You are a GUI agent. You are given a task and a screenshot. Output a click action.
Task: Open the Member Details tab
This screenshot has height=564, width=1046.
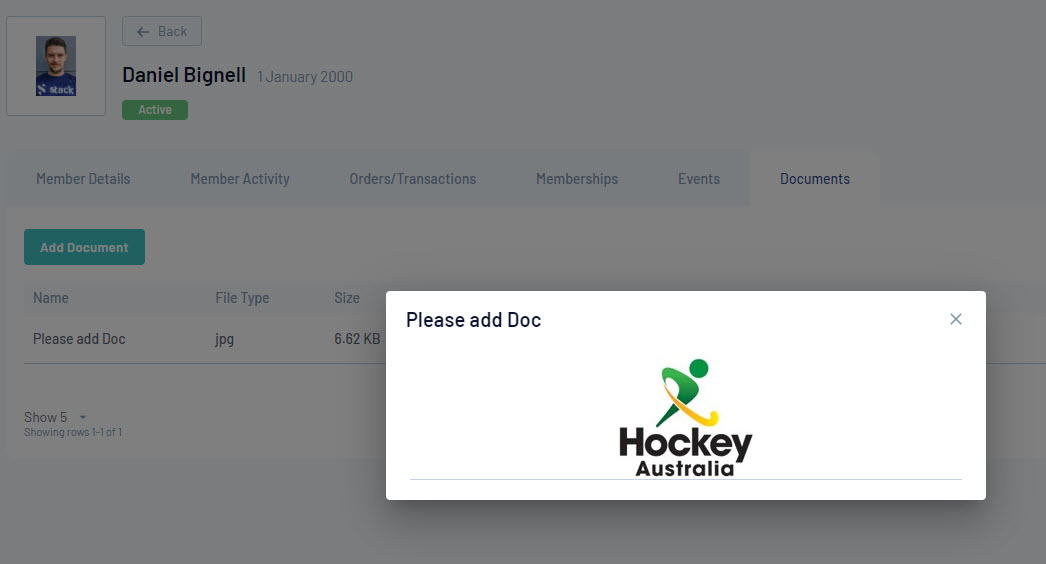pyautogui.click(x=83, y=179)
